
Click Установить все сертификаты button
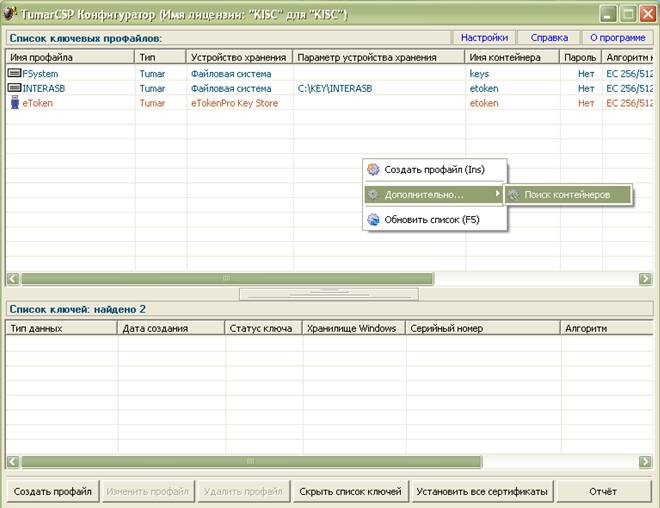(x=481, y=491)
